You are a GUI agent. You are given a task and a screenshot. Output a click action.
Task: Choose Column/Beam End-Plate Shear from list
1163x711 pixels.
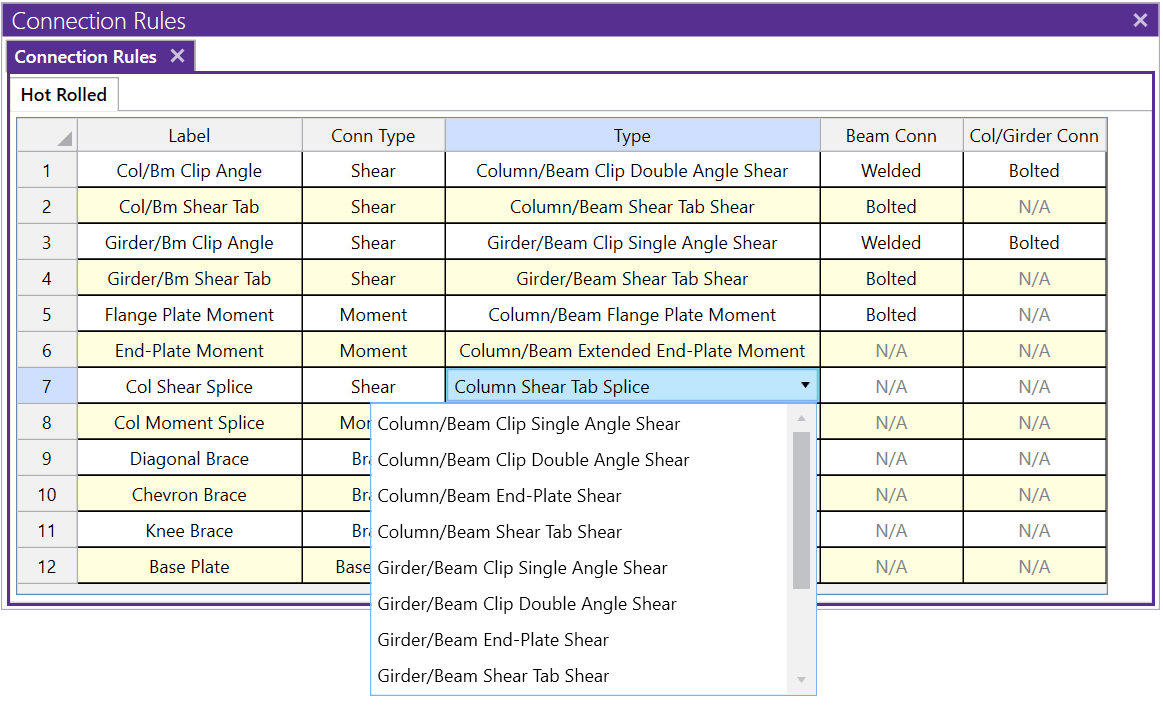(x=499, y=496)
